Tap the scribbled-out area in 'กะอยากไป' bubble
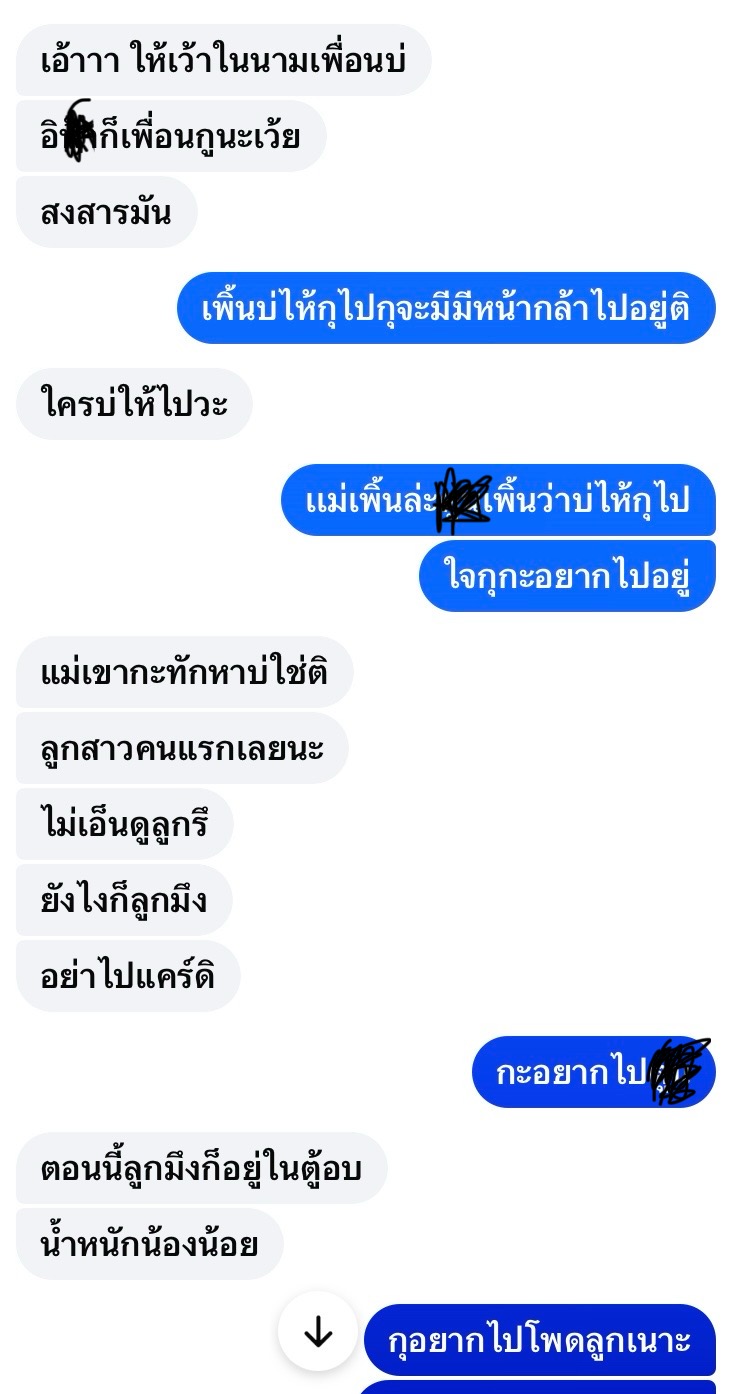 pos(678,1072)
